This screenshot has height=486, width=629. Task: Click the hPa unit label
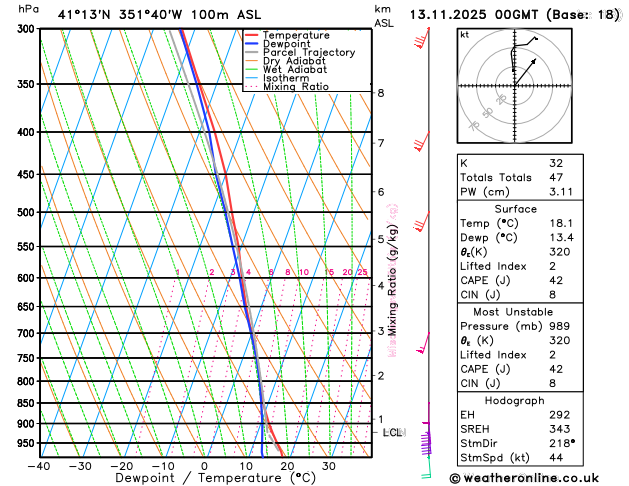(x=28, y=9)
